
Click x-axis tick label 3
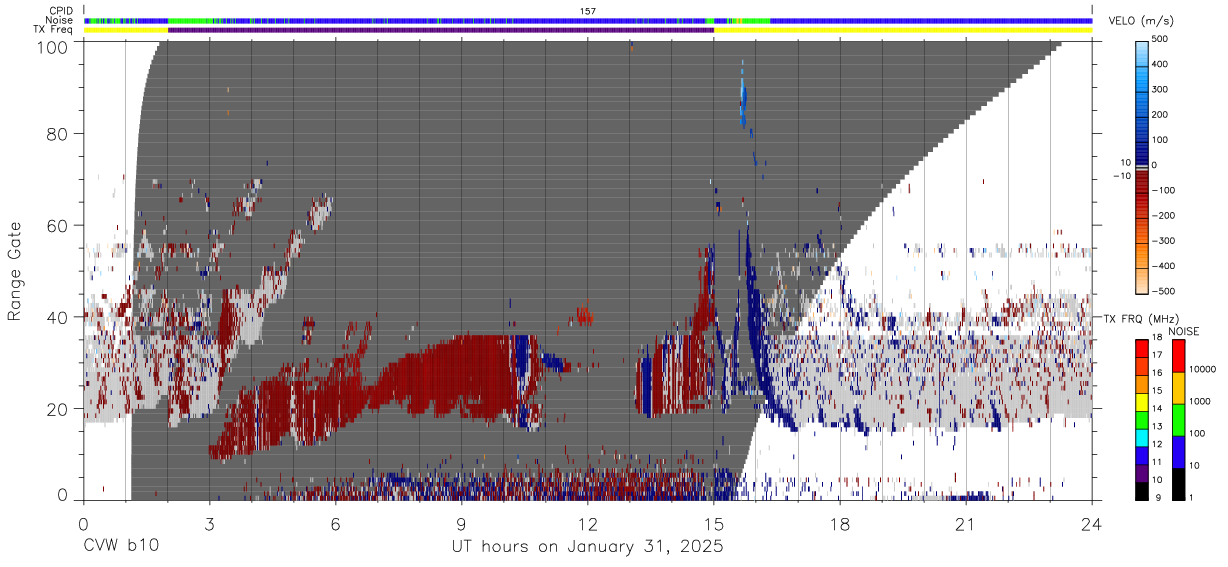click(x=209, y=523)
